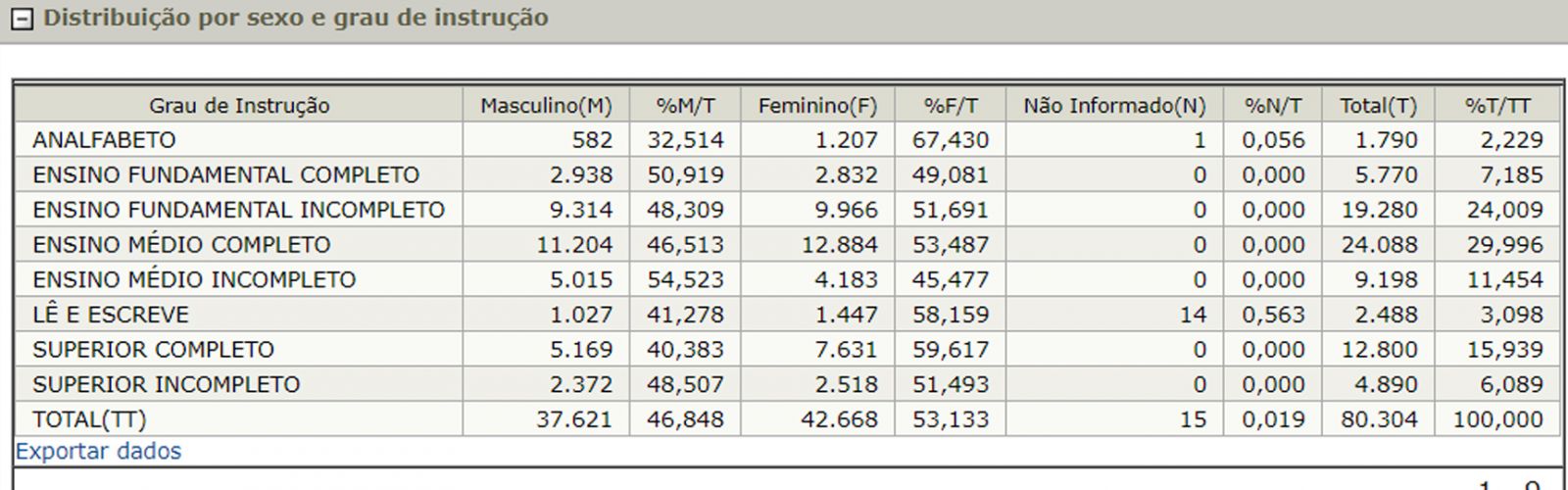
Task: Select the ENSINO FUNDAMENTAL INCOMPLETO row label
Action: (238, 210)
